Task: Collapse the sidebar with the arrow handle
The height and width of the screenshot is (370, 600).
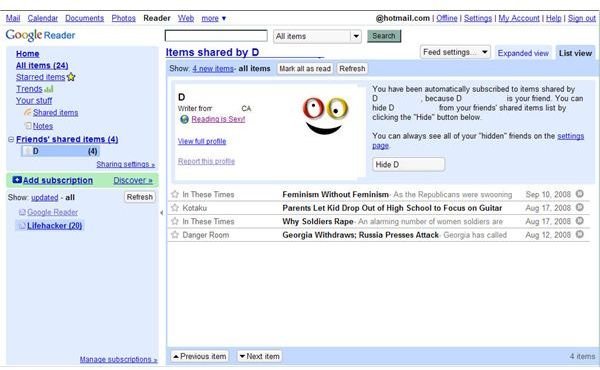Action: 161,213
